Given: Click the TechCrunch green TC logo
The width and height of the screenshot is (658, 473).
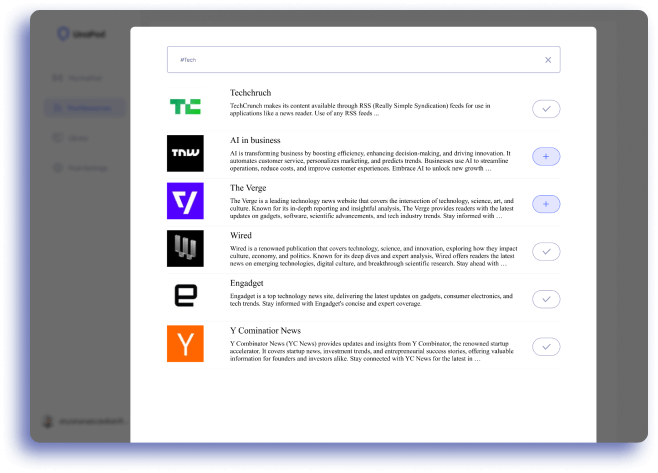Looking at the screenshot, I should click(x=185, y=106).
